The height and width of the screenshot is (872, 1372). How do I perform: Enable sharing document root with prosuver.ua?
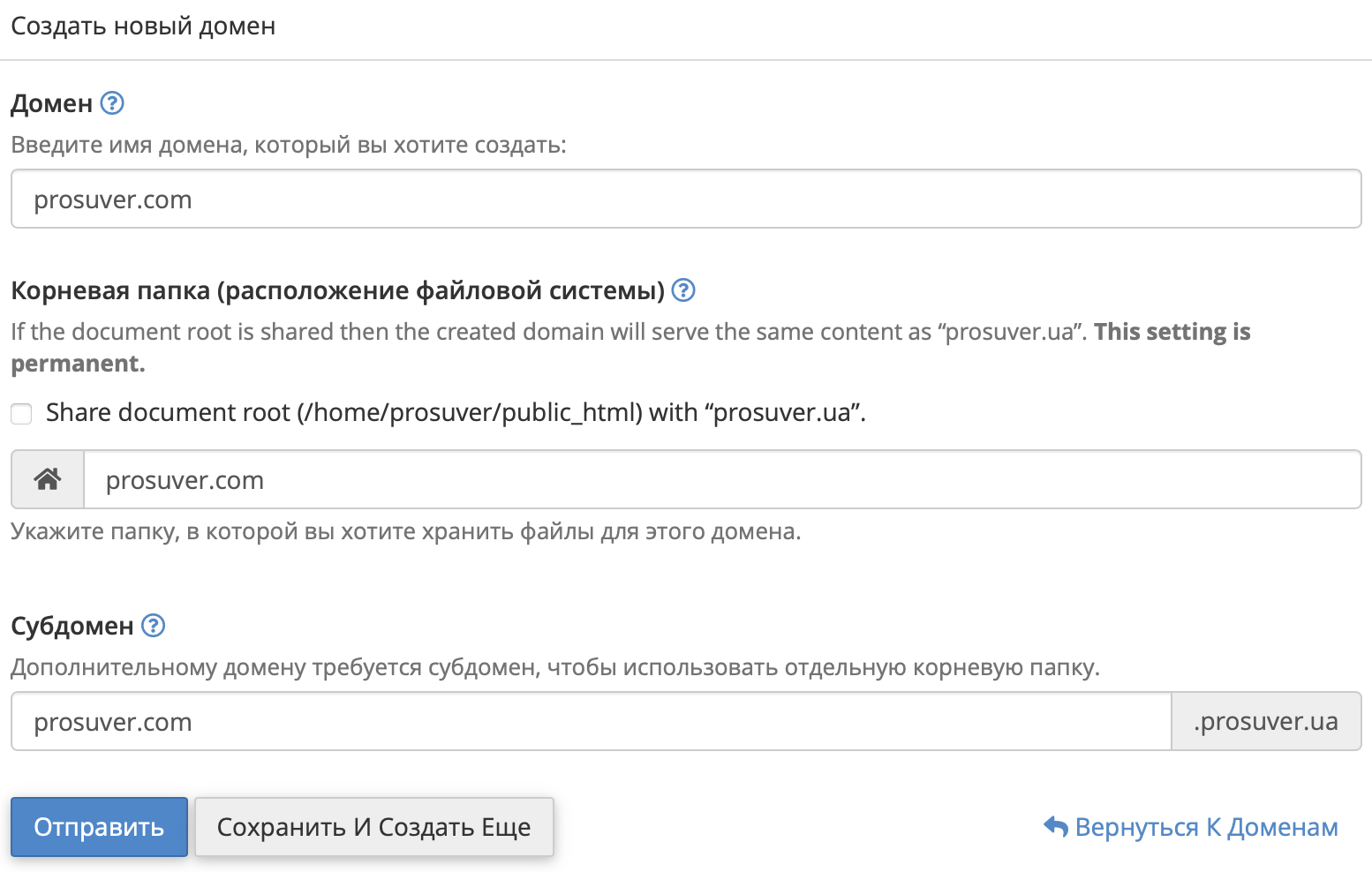click(20, 413)
